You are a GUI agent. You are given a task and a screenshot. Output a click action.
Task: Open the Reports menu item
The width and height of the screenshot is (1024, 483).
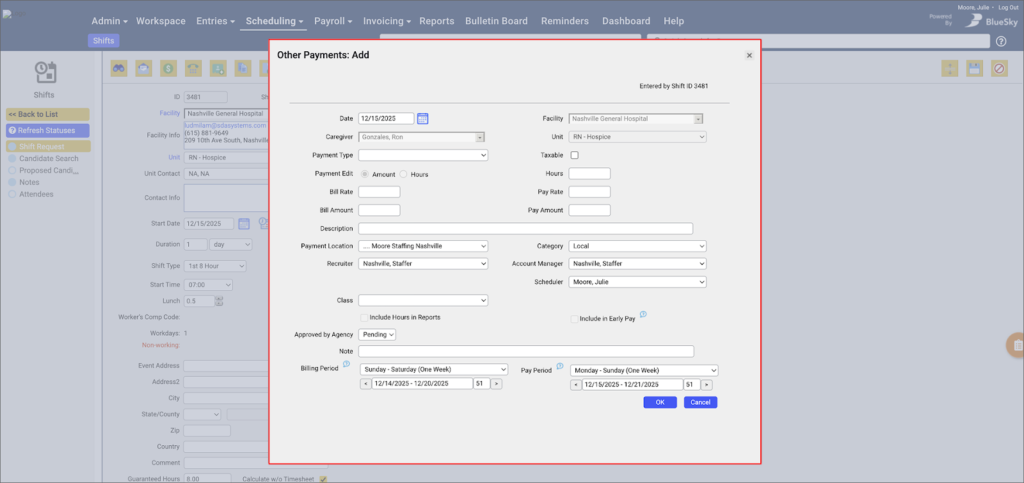pyautogui.click(x=436, y=21)
